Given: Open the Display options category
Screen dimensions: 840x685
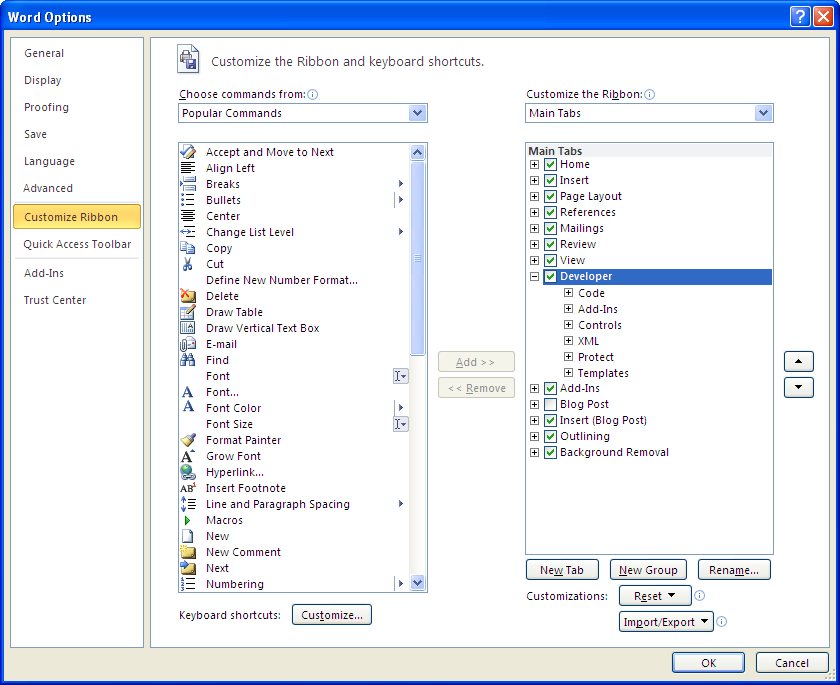Looking at the screenshot, I should (43, 80).
